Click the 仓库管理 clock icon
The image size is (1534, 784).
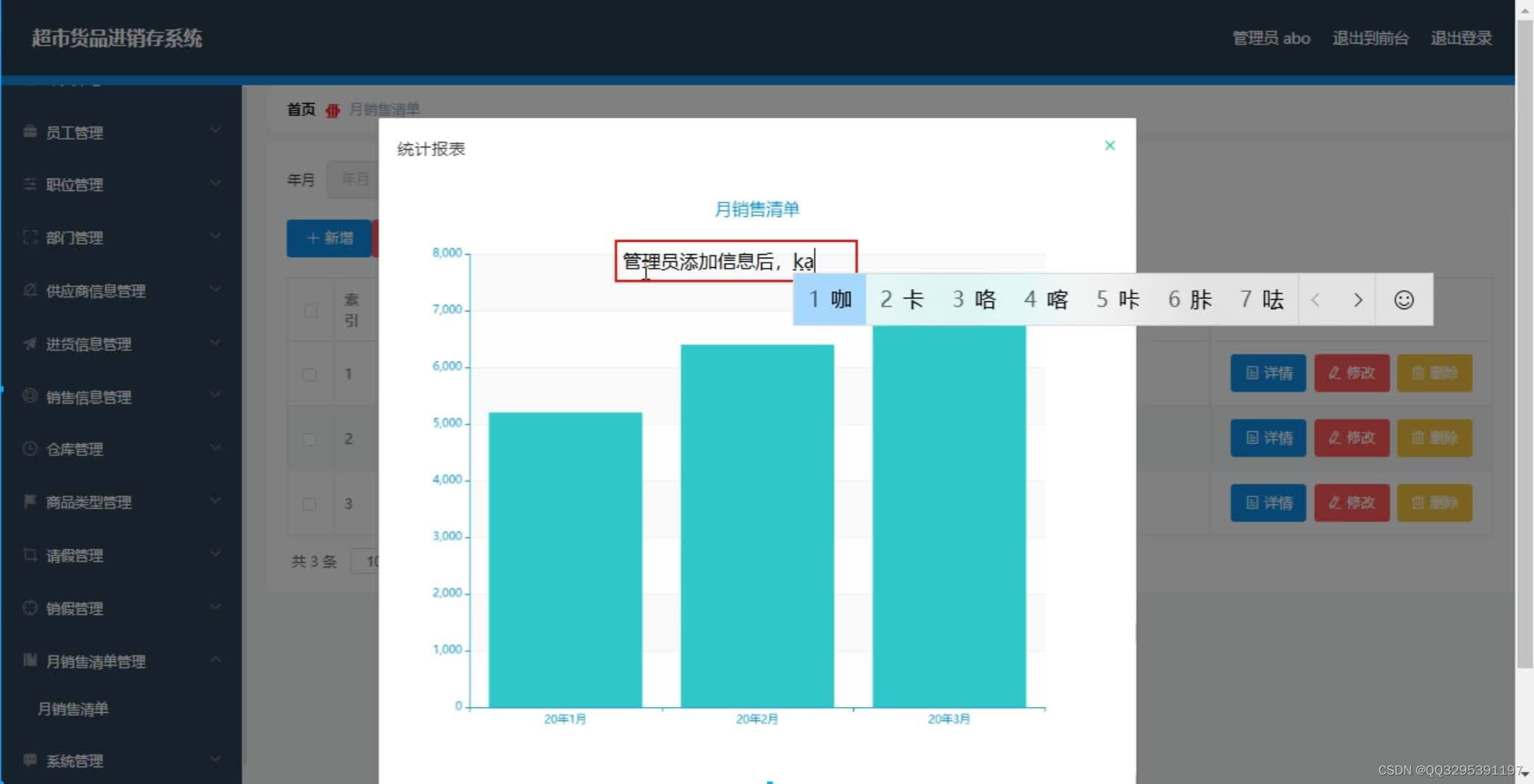[30, 449]
